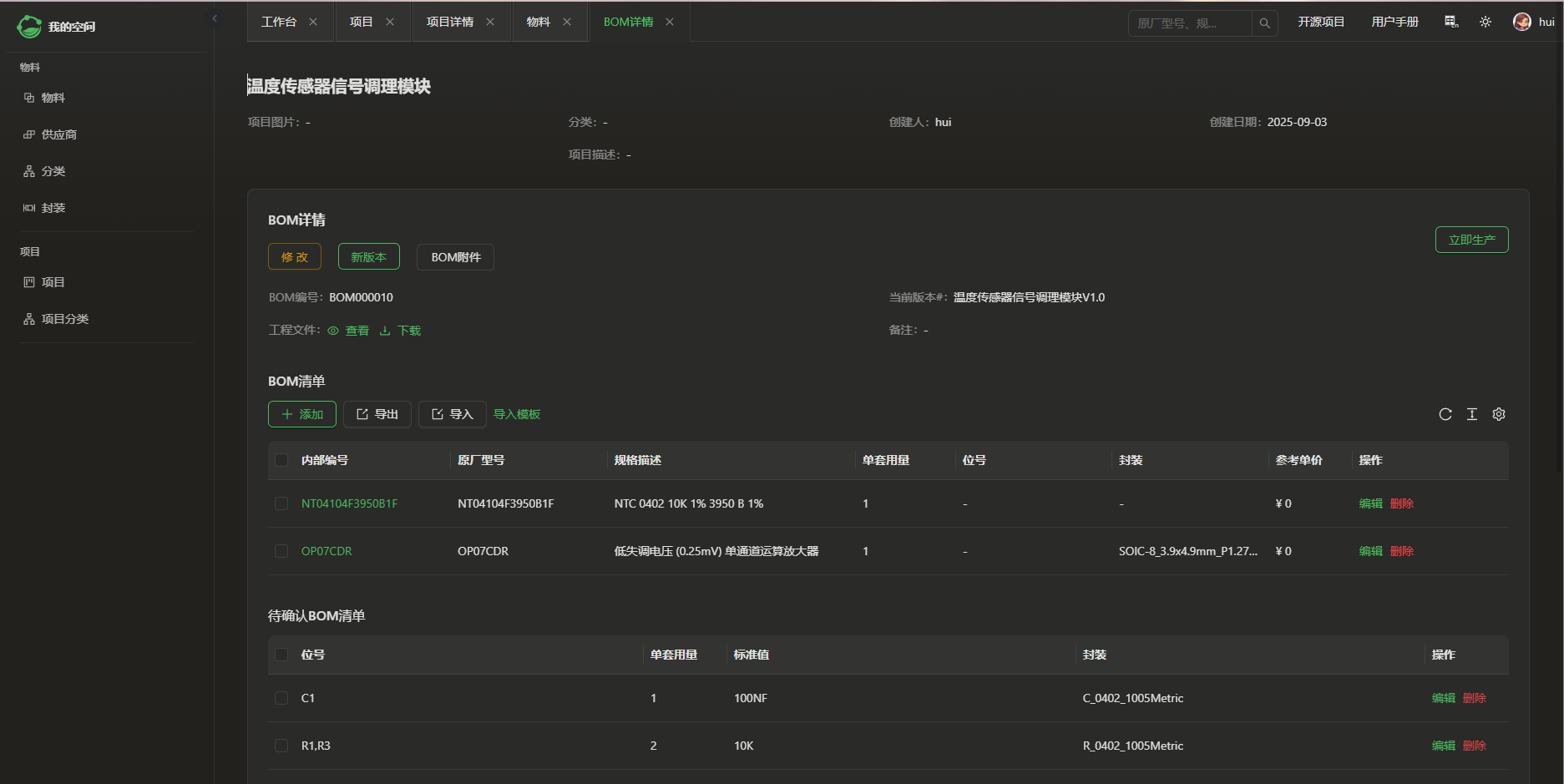Screen dimensions: 1564x784
Task: Tick the checkbox for C1 row
Action: (x=281, y=698)
